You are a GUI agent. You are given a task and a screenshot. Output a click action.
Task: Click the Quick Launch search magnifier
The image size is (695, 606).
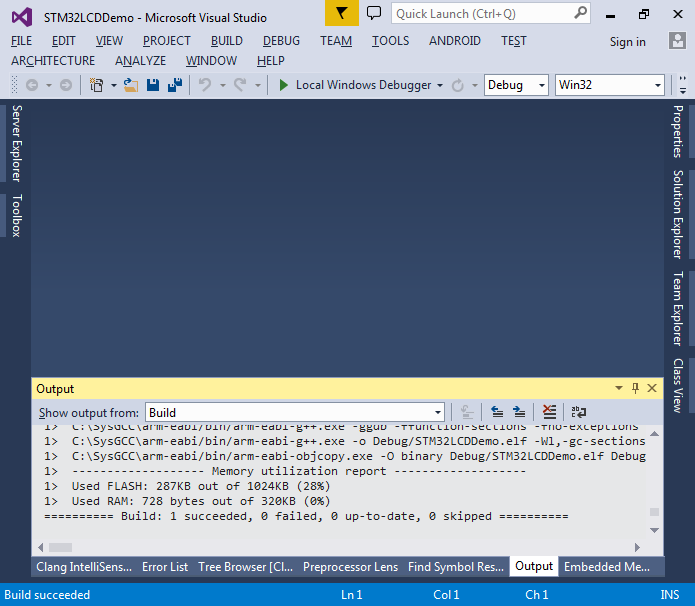point(580,13)
